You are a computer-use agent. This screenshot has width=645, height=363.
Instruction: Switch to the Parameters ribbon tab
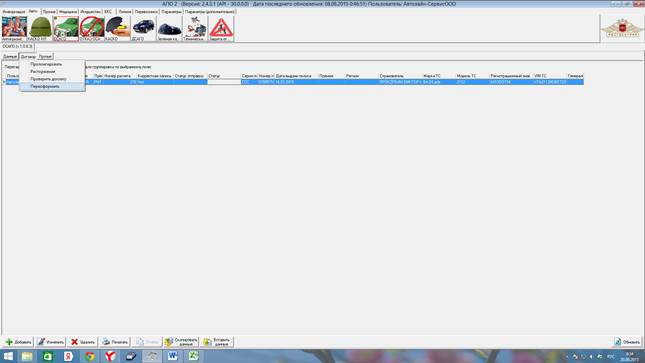[171, 12]
